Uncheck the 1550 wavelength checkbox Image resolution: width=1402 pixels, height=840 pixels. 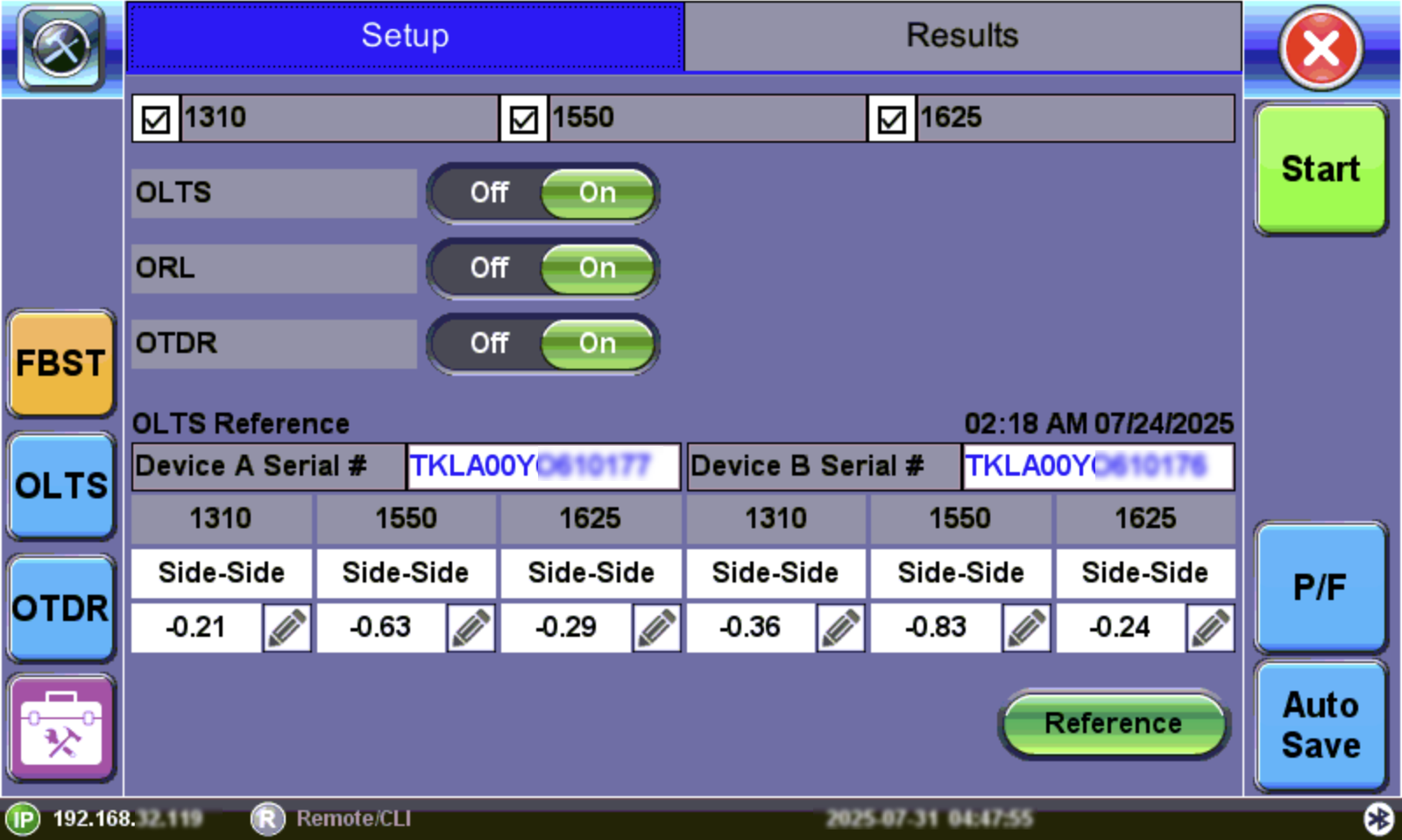[x=524, y=119]
